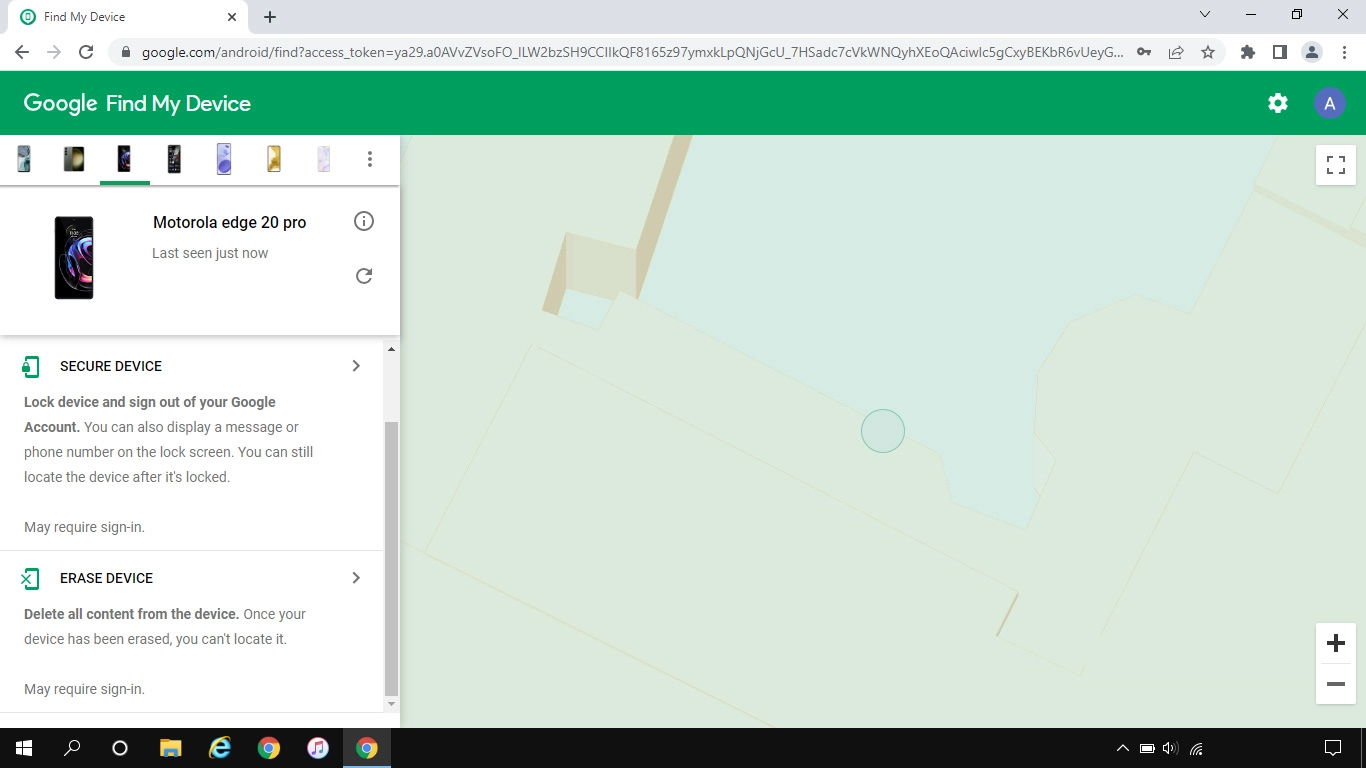Select the gold phone device tab
Image resolution: width=1366 pixels, height=768 pixels.
click(273, 159)
